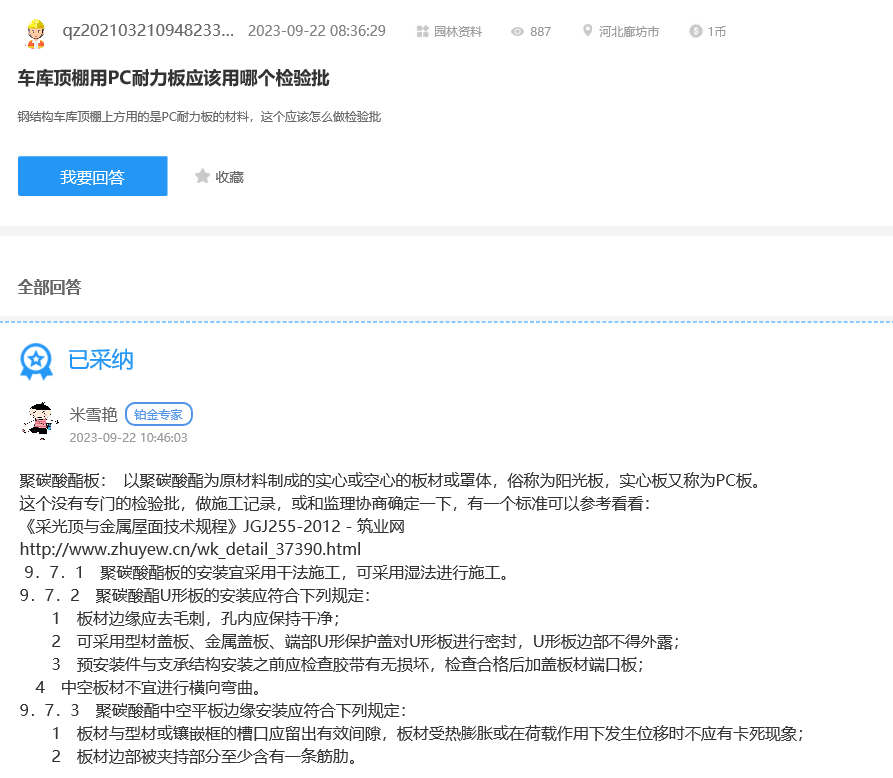The image size is (893, 778).
Task: Click the 河北廊坊市 location text
Action: pos(629,32)
